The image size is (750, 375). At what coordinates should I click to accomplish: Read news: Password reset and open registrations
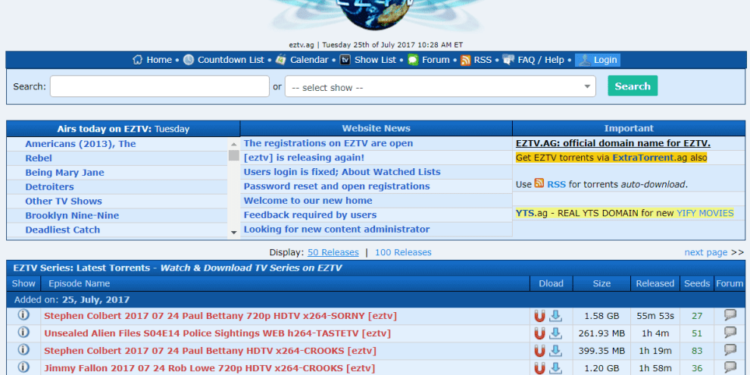[x=337, y=187]
